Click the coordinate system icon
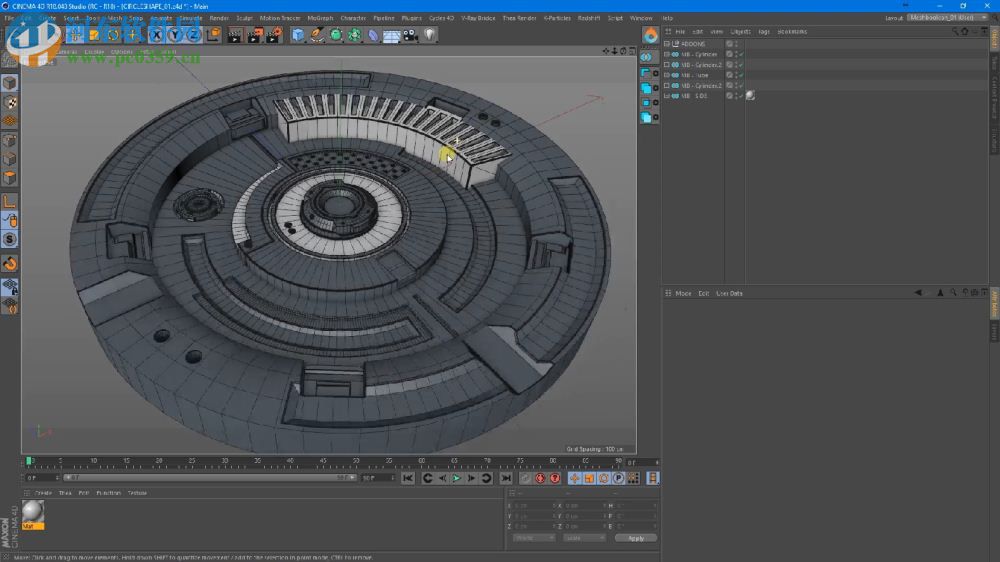Viewport: 1000px width, 562px height. [213, 35]
